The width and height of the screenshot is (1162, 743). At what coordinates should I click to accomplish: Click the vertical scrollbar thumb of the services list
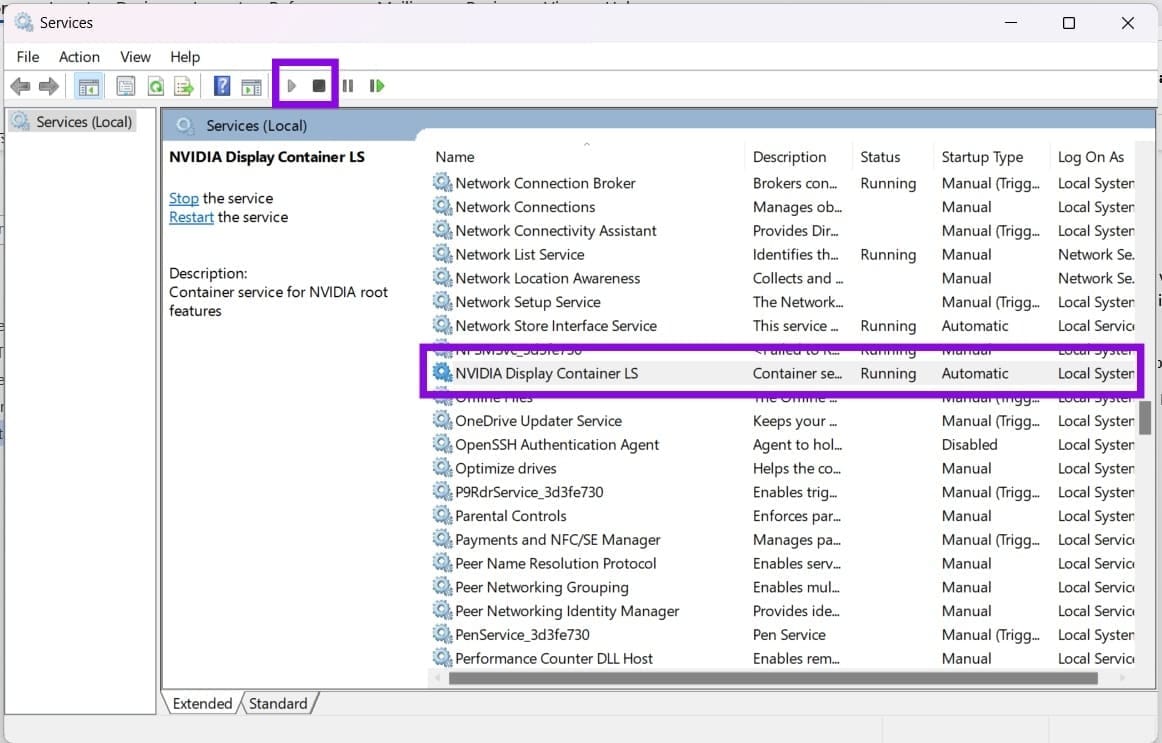pos(1145,419)
